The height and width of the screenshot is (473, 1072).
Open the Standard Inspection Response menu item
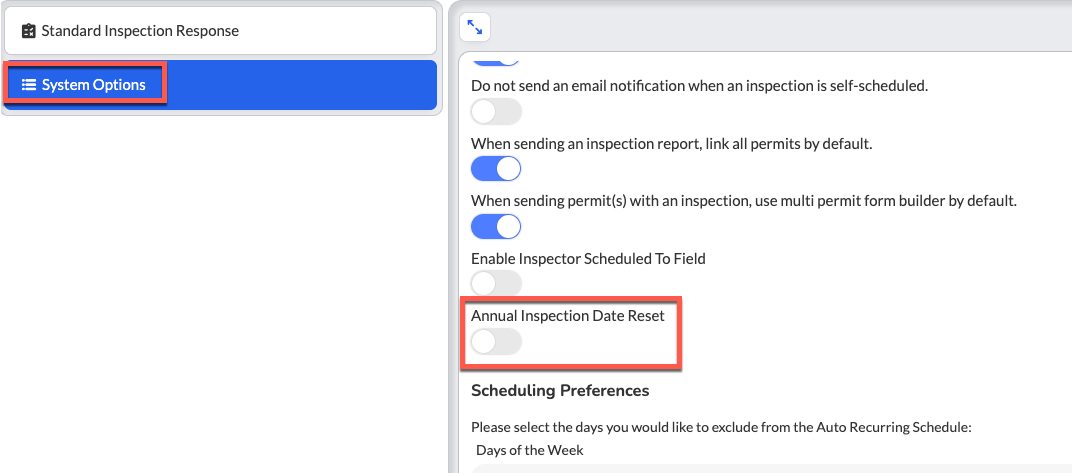point(220,31)
